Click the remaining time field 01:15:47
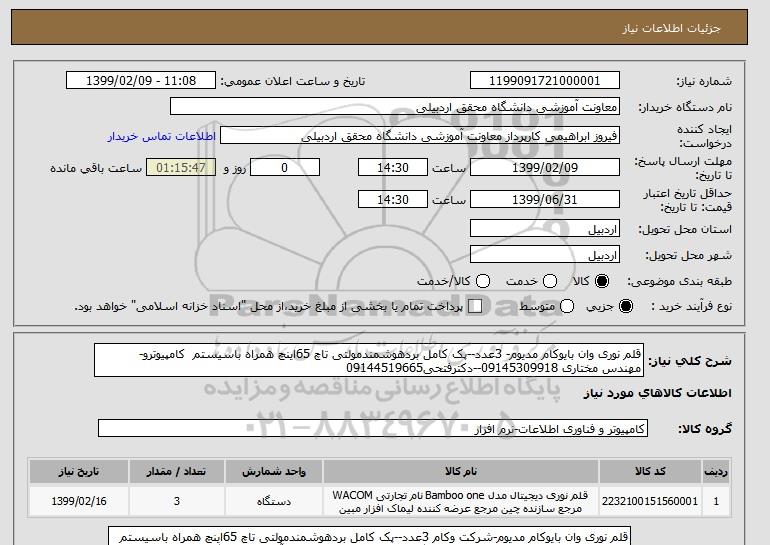 point(181,167)
